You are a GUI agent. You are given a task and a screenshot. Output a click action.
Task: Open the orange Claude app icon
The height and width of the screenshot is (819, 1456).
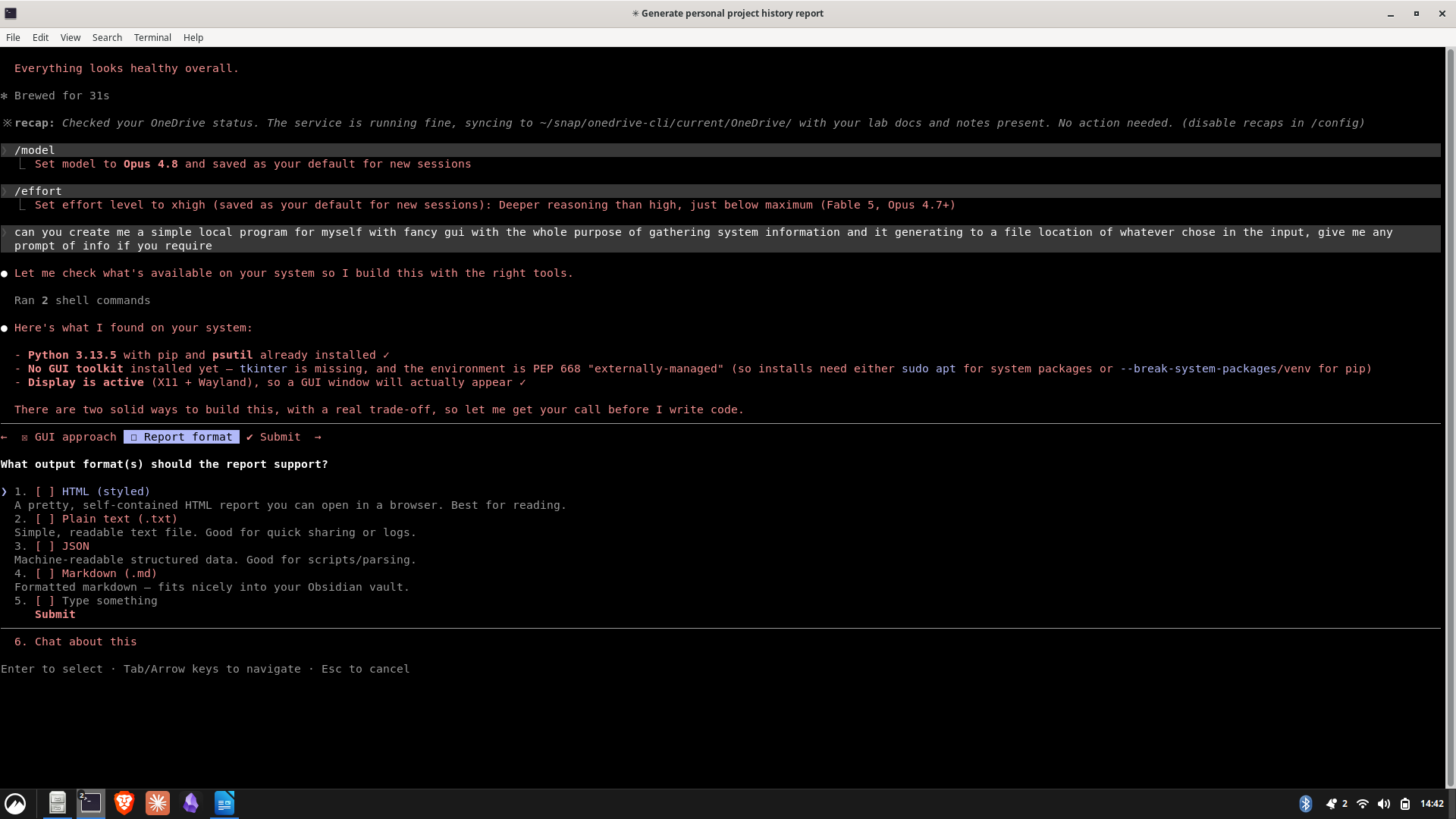pos(158,802)
